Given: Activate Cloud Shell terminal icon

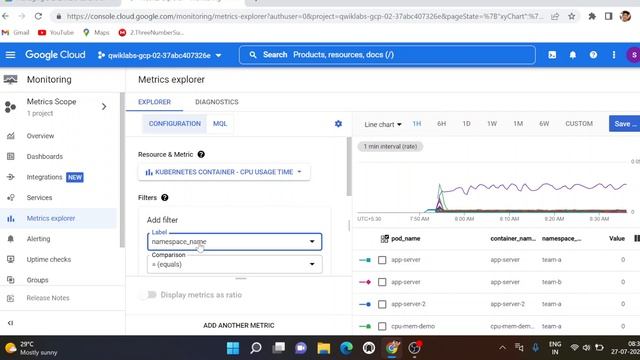Looking at the screenshot, I should pos(552,55).
